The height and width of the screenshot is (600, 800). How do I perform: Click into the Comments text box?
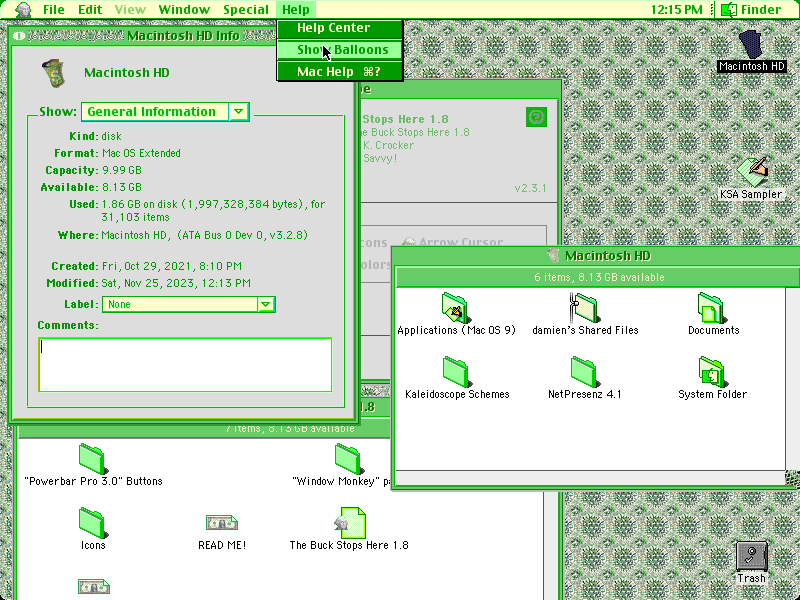[x=185, y=365]
